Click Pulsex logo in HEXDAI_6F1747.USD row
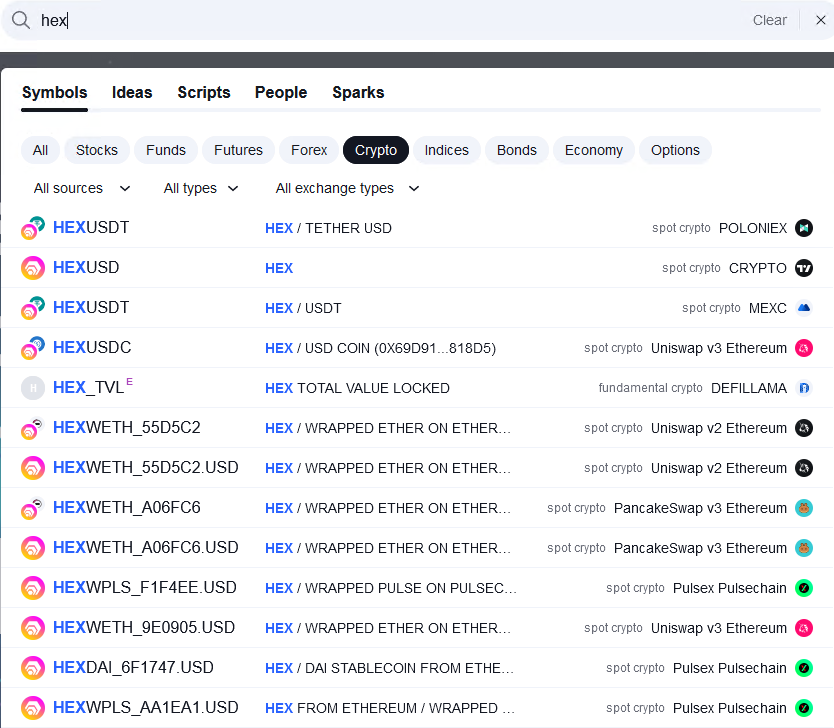 (804, 668)
